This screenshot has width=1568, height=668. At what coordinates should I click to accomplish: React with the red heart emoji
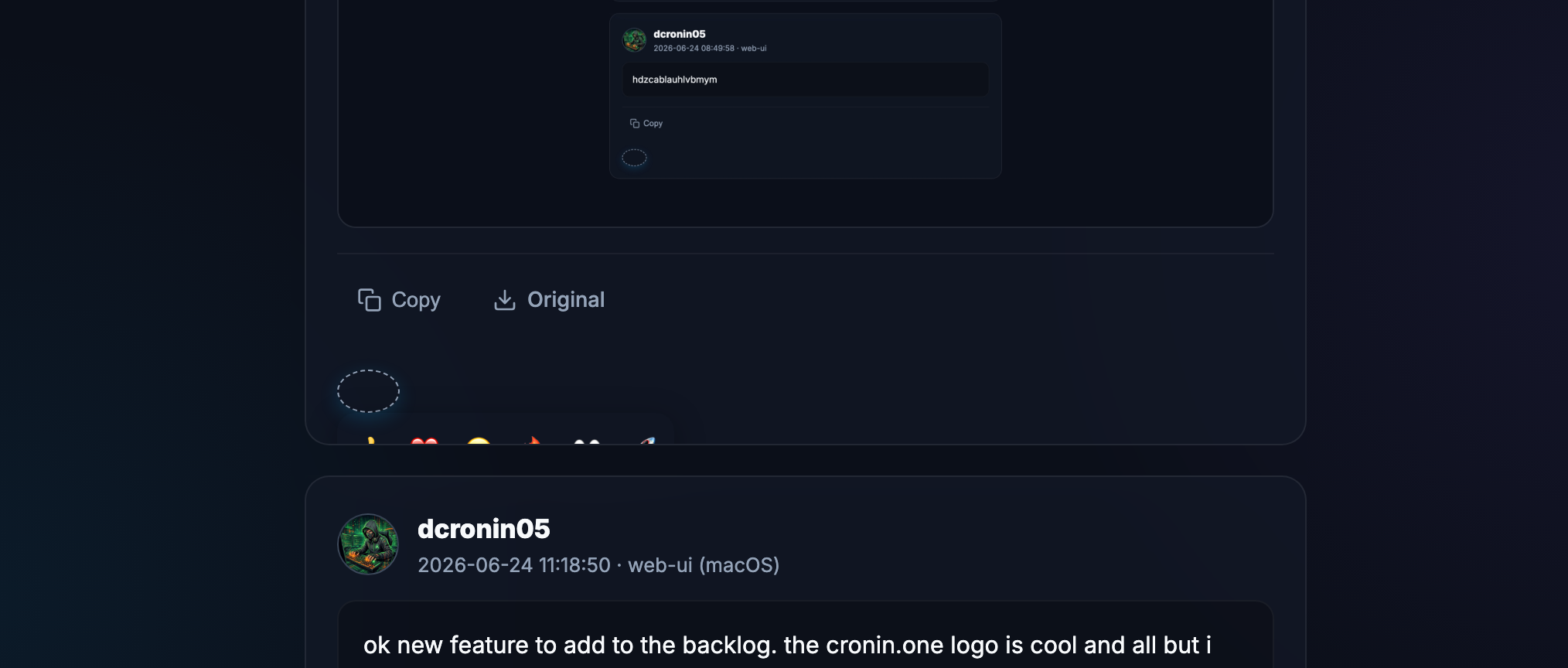click(424, 441)
